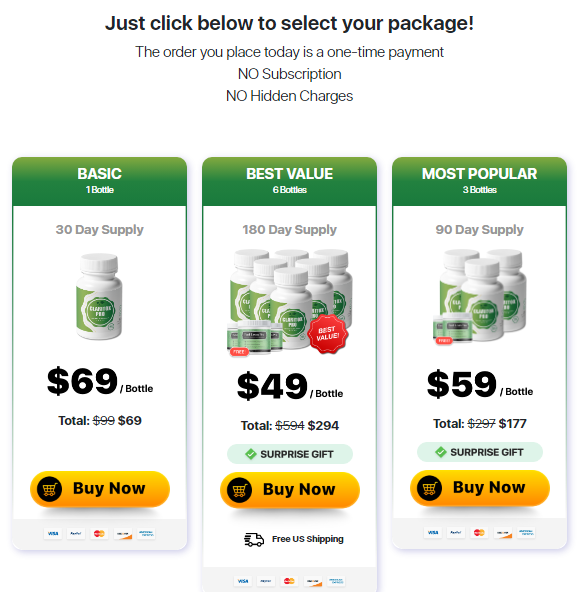
Task: Click the Mastercard icon under Basic package
Action: click(99, 533)
